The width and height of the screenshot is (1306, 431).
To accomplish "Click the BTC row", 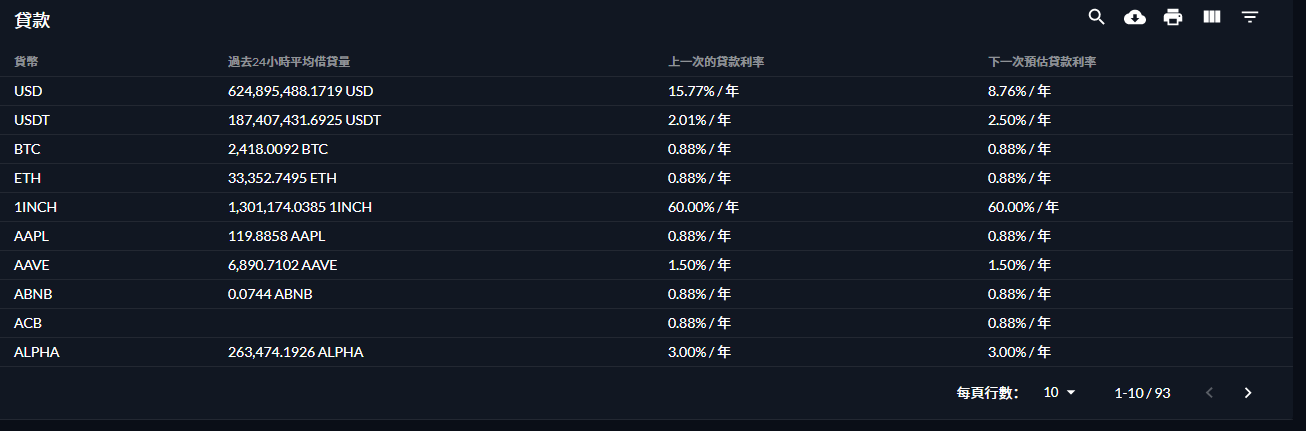I will (646, 149).
